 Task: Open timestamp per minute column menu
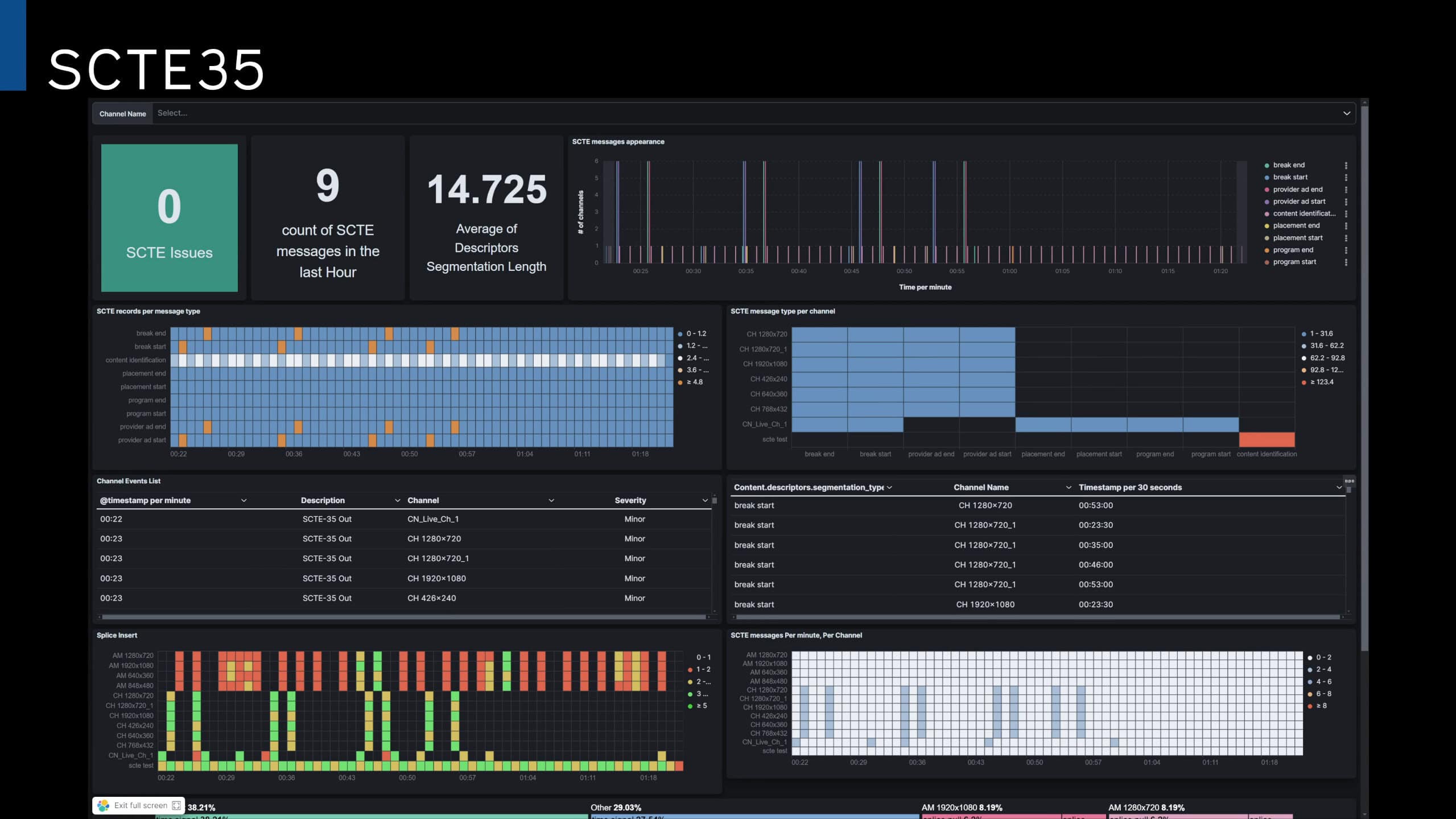(244, 501)
